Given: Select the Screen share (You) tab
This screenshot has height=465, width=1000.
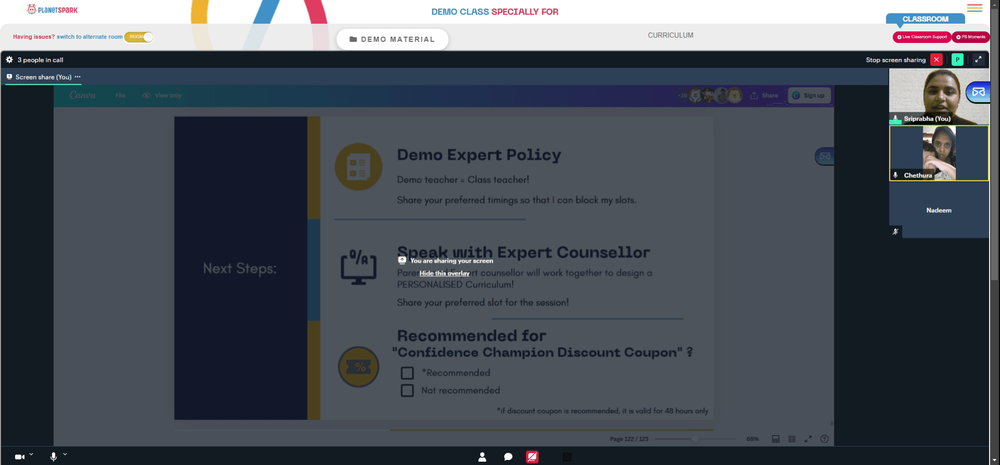Looking at the screenshot, I should pos(43,77).
